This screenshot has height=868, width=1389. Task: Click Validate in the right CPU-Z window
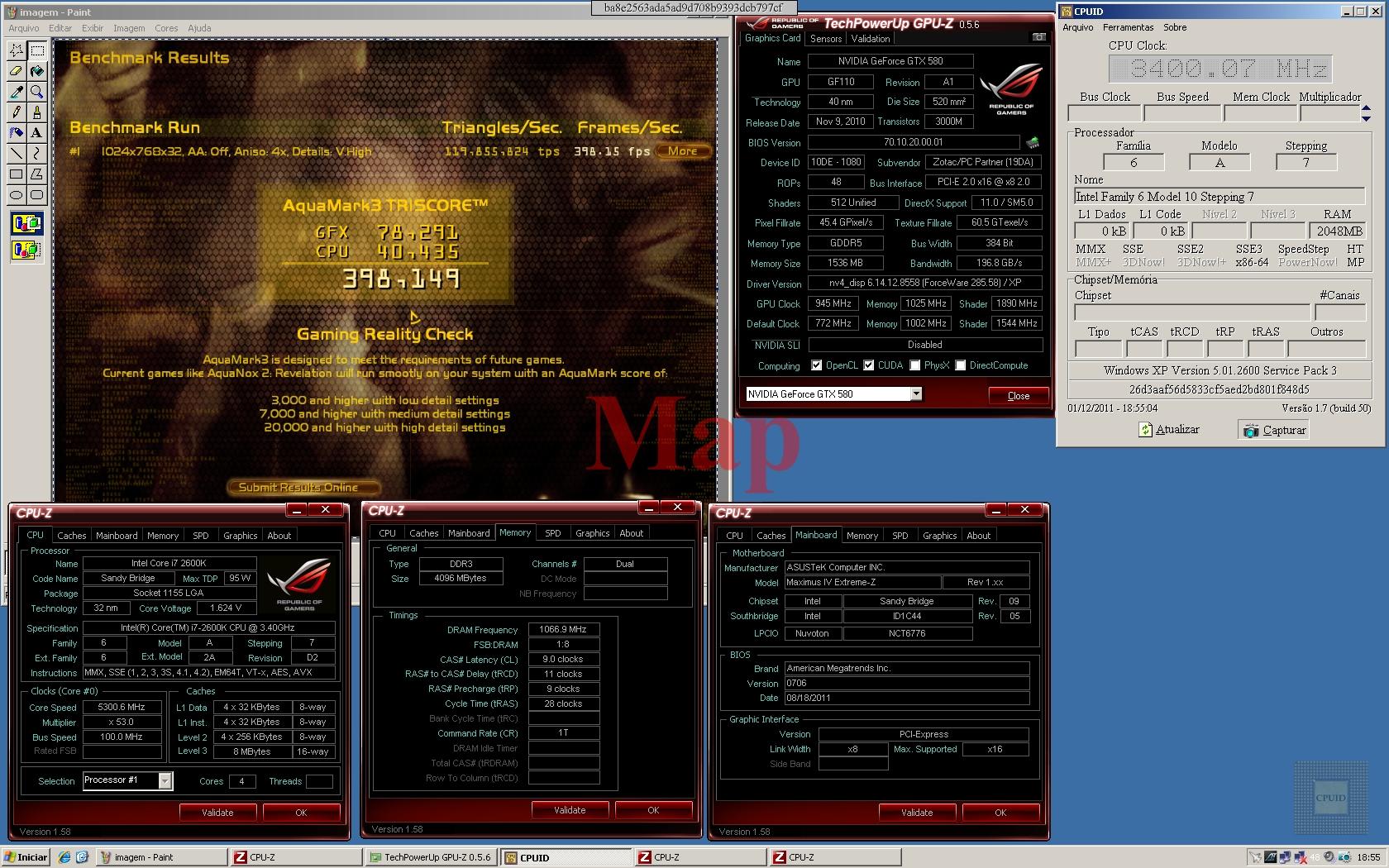click(917, 813)
